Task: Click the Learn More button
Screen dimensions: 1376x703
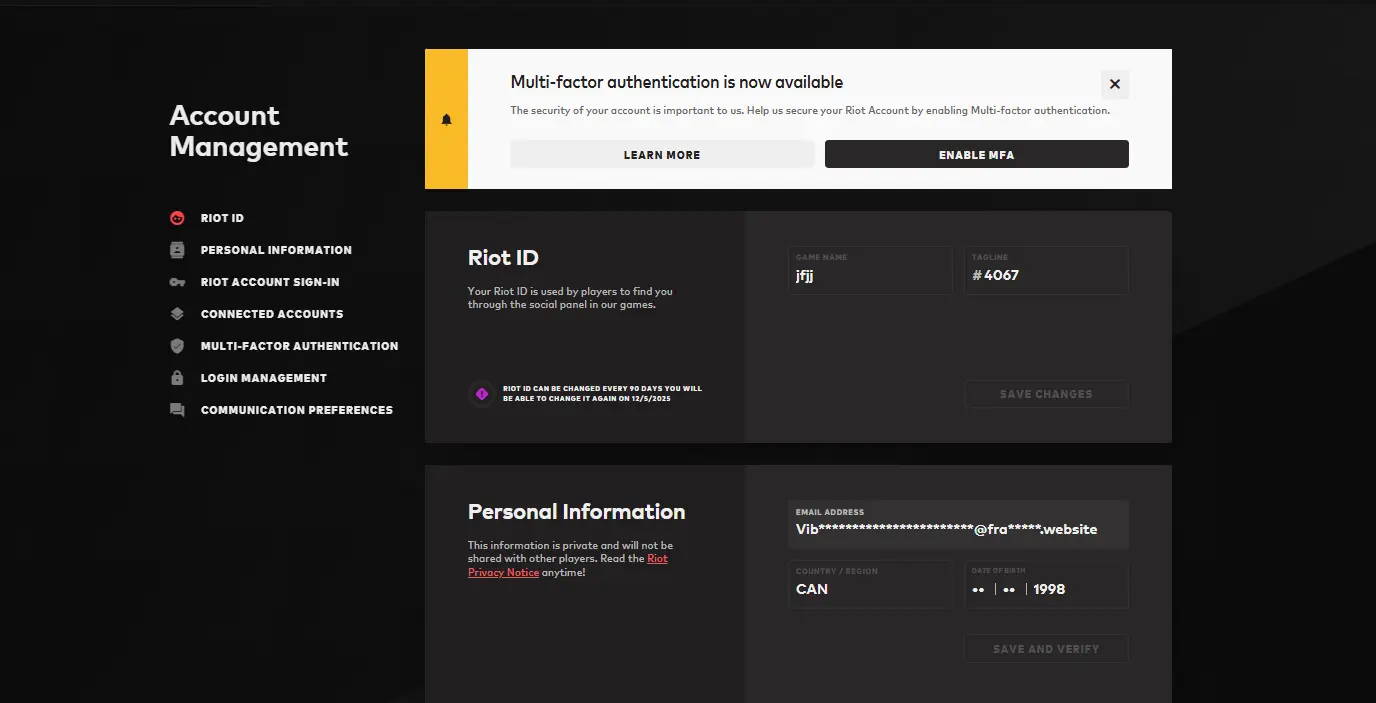Action: 662,155
